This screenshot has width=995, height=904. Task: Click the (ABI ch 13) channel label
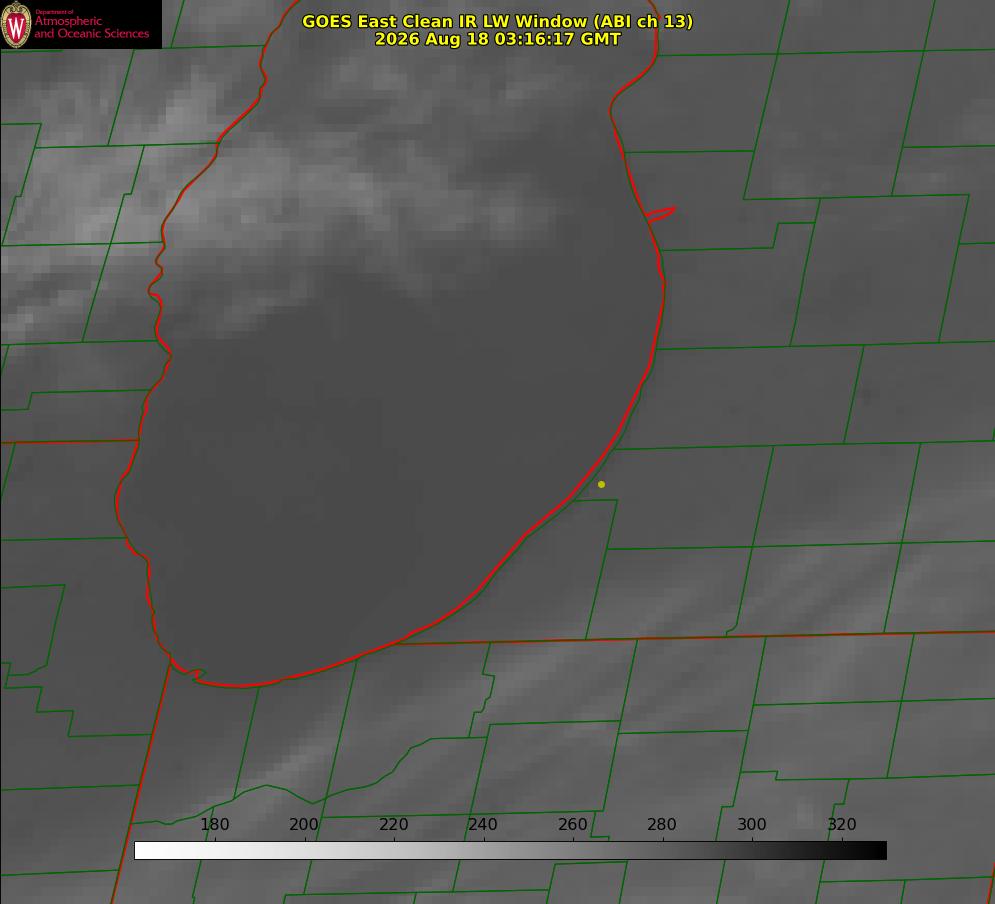pos(643,21)
